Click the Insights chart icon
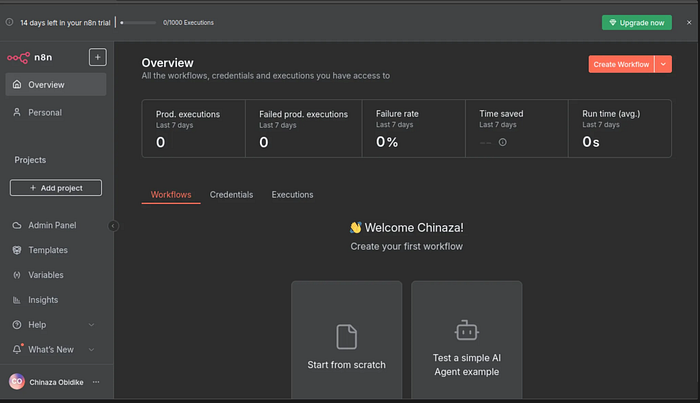 pos(17,300)
